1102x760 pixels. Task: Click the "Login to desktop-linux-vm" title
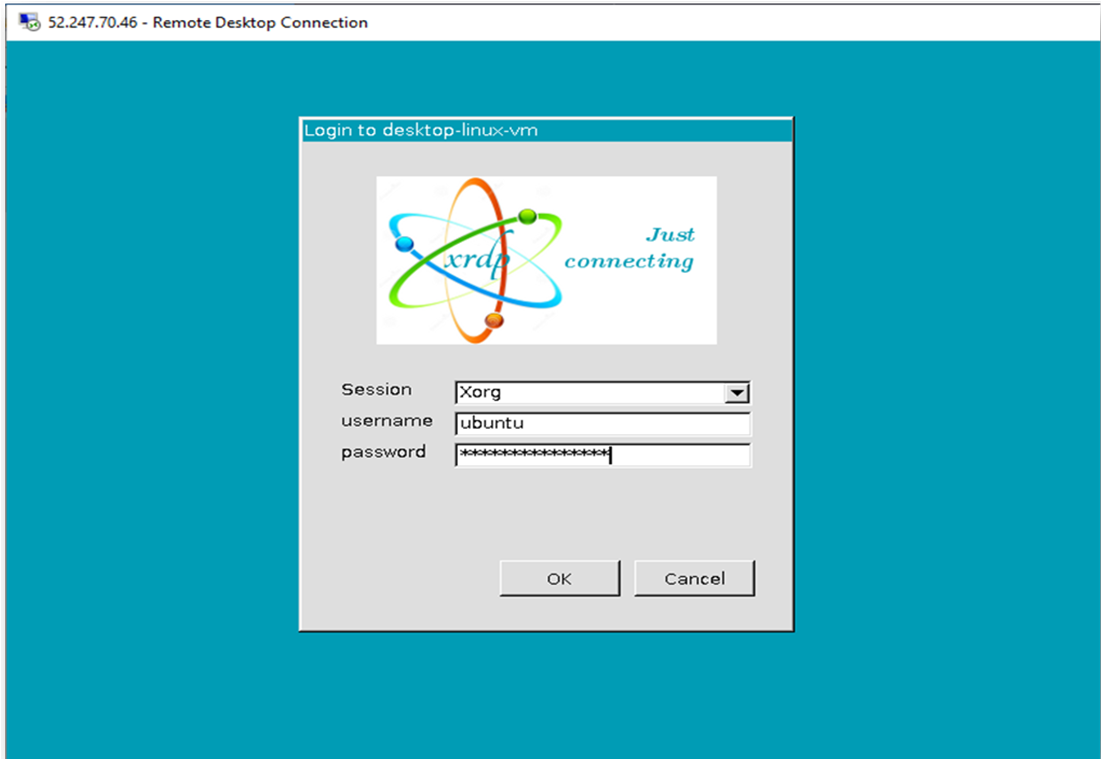421,130
